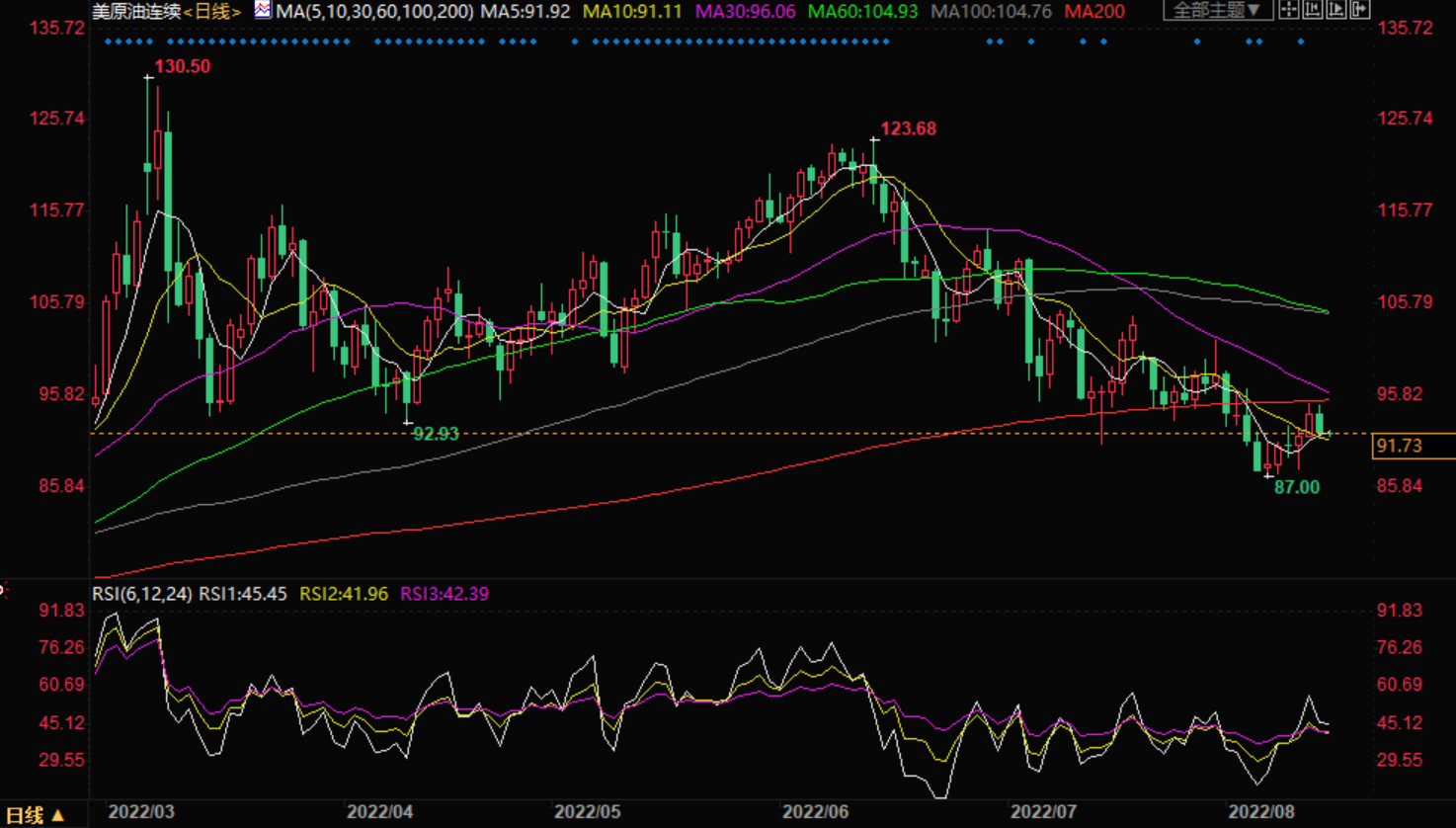Viewport: 1456px width, 828px height.
Task: Click the MA200 legend label
Action: pyautogui.click(x=1094, y=12)
